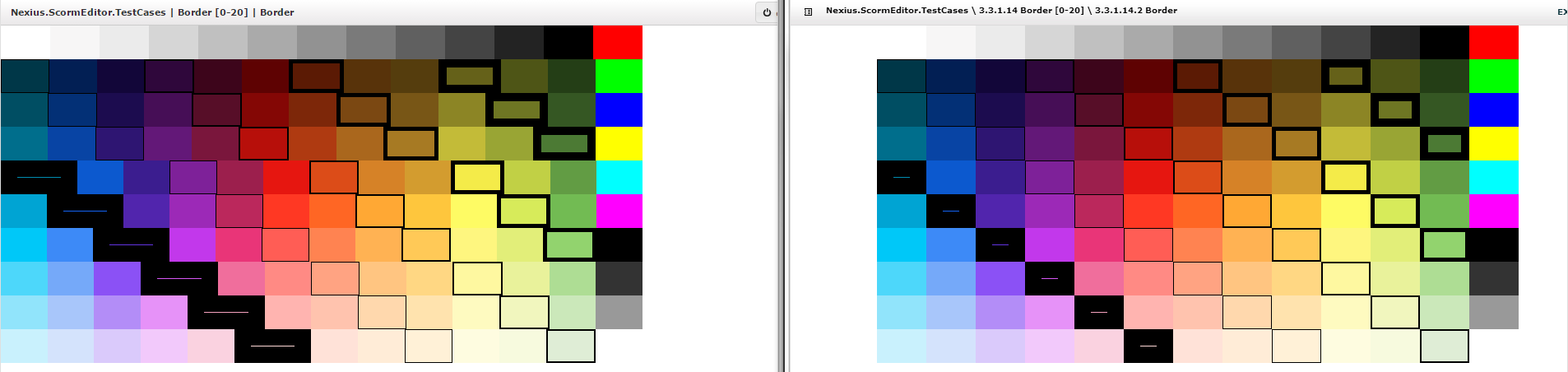Click the cyan swatch in the right panel
Viewport: 1568px width, 372px height.
1494,177
